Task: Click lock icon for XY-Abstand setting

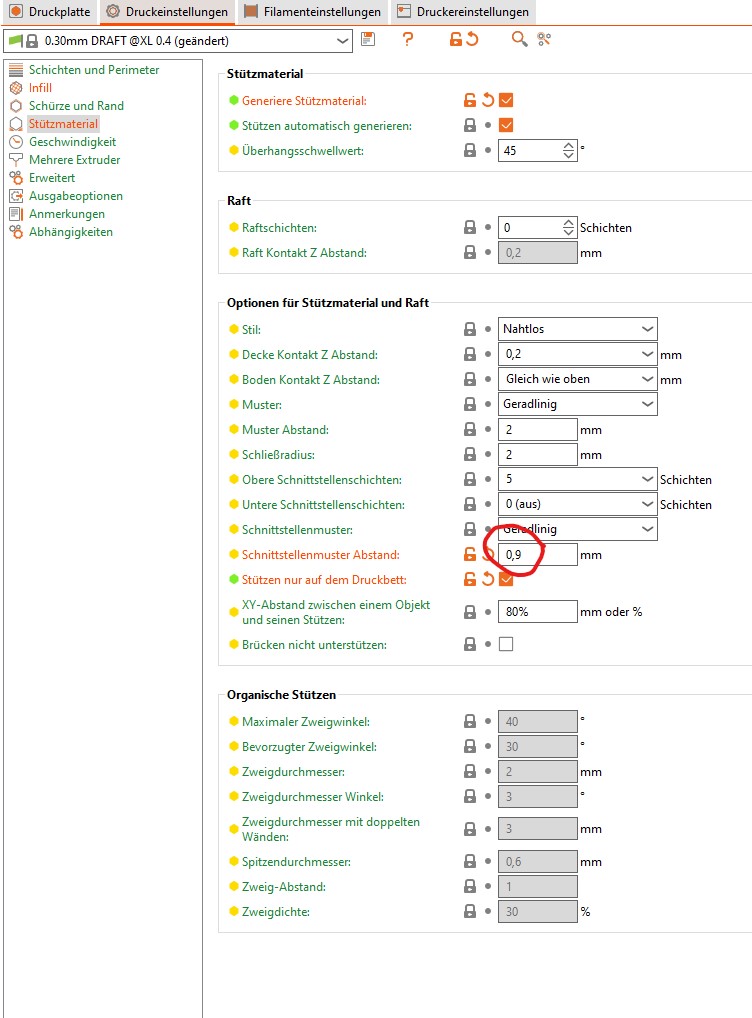Action: tap(470, 612)
